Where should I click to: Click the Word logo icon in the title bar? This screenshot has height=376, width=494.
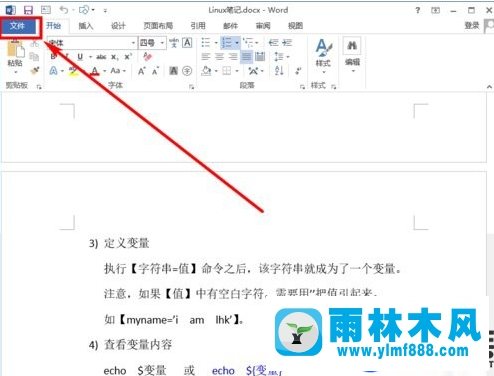11,10
